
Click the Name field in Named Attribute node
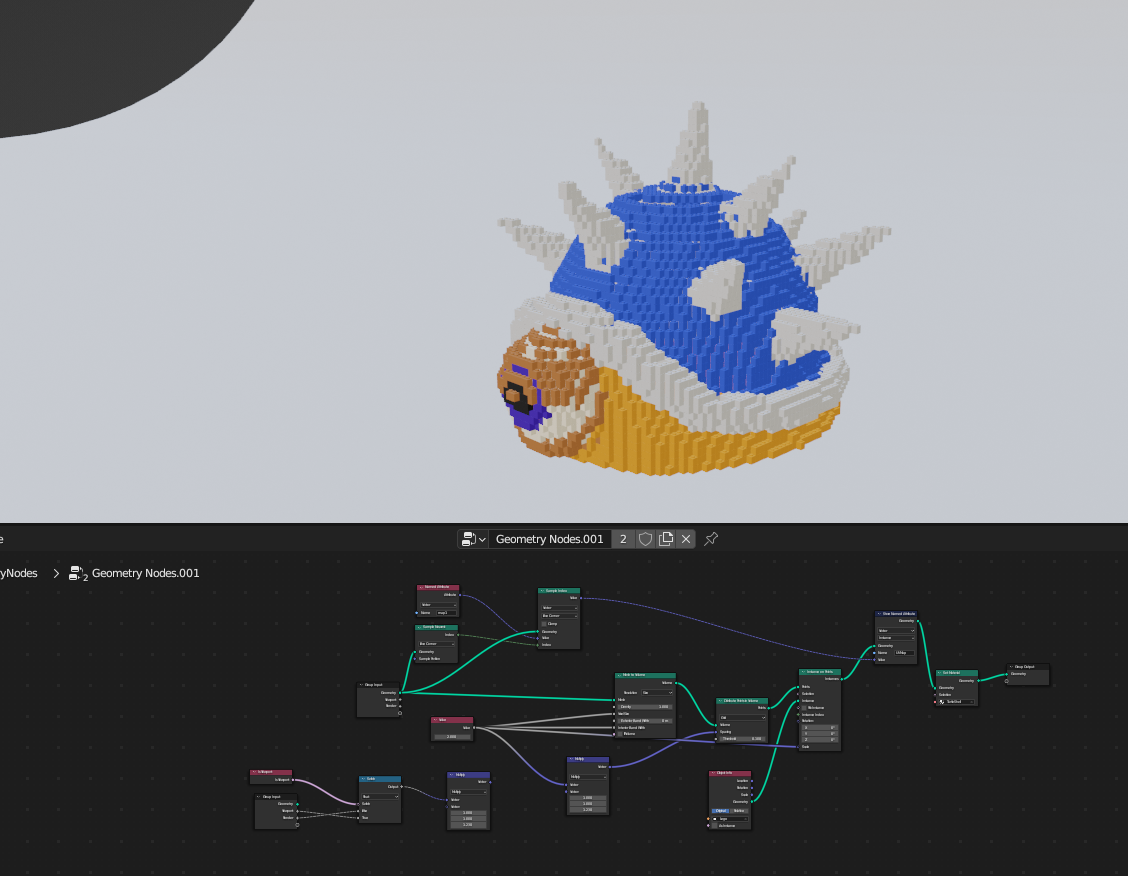(447, 613)
